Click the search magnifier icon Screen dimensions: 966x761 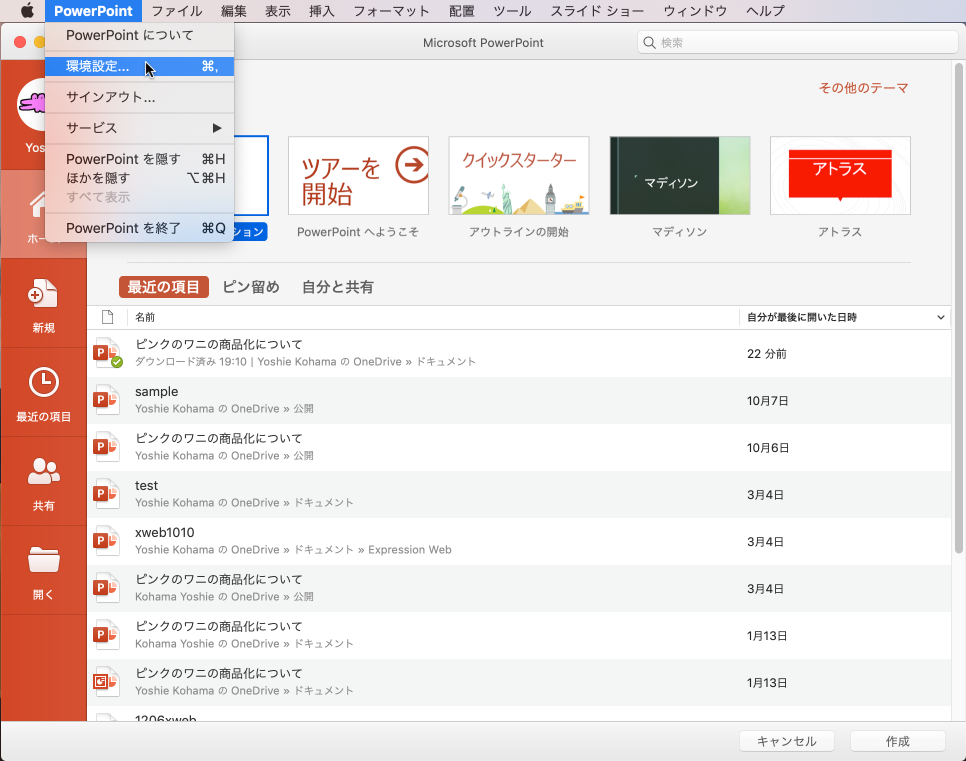point(649,43)
